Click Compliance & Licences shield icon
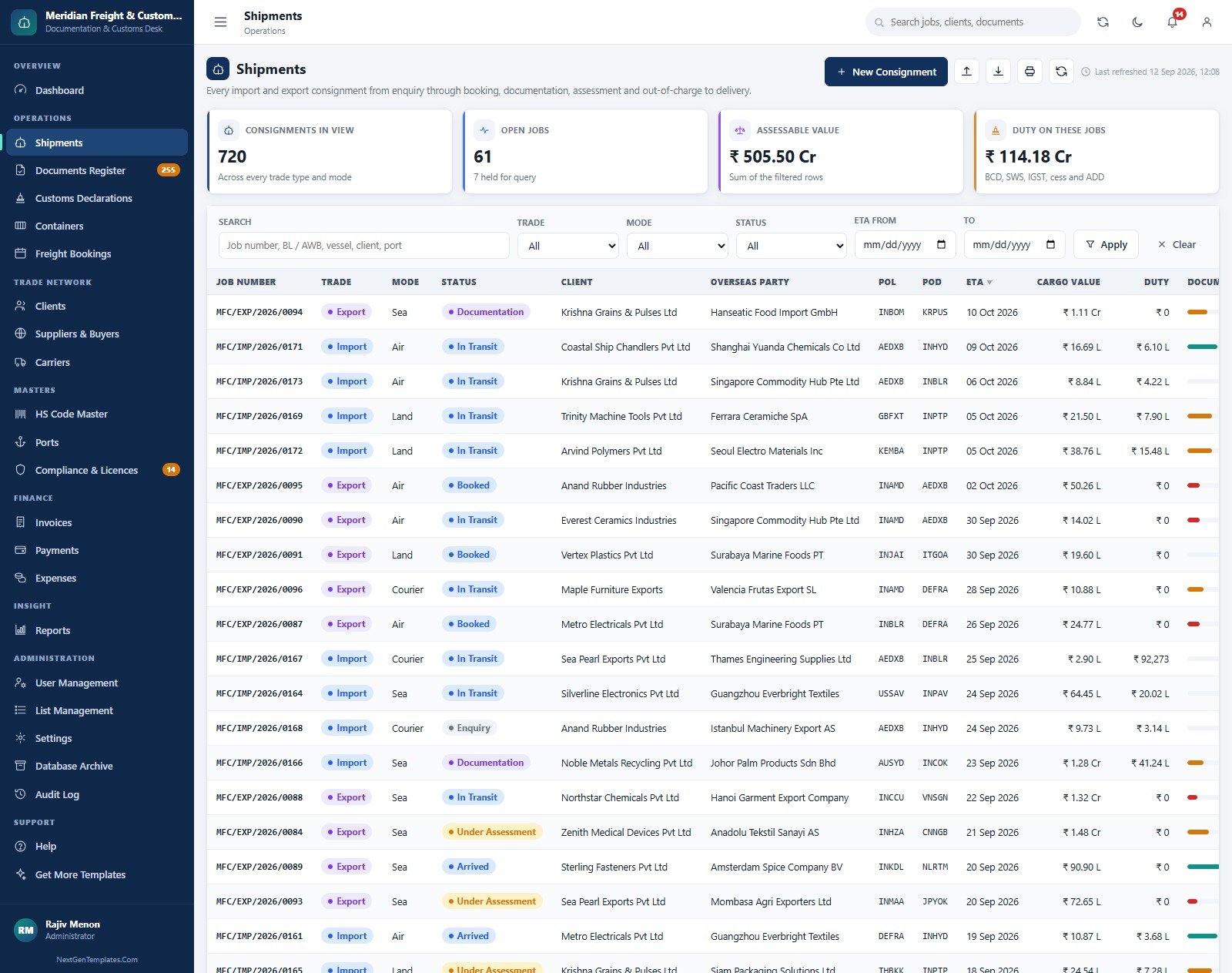This screenshot has width=1232, height=973. coord(21,470)
